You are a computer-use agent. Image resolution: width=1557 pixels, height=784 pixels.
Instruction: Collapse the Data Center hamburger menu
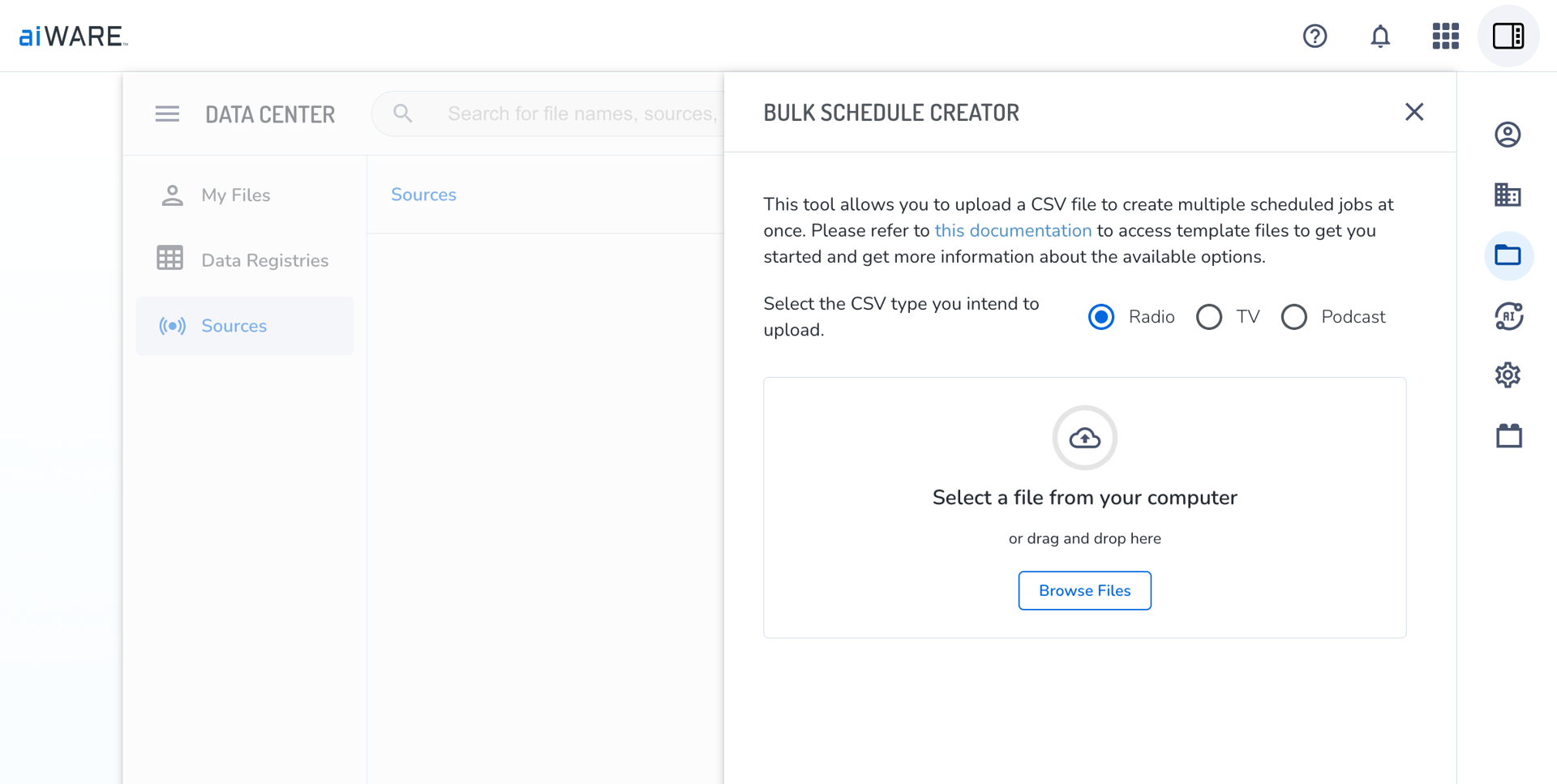[167, 114]
